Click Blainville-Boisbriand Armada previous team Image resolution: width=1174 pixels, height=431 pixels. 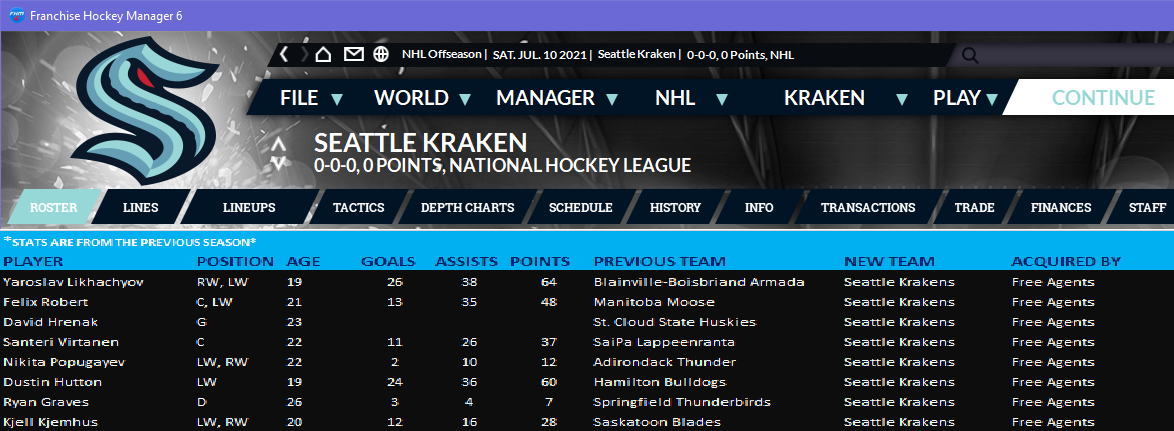click(699, 282)
